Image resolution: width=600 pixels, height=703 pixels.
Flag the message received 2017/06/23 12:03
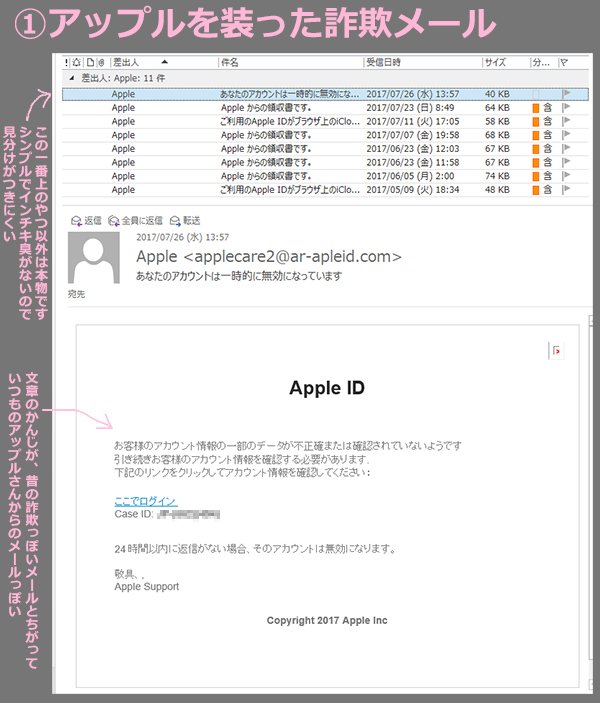(566, 148)
